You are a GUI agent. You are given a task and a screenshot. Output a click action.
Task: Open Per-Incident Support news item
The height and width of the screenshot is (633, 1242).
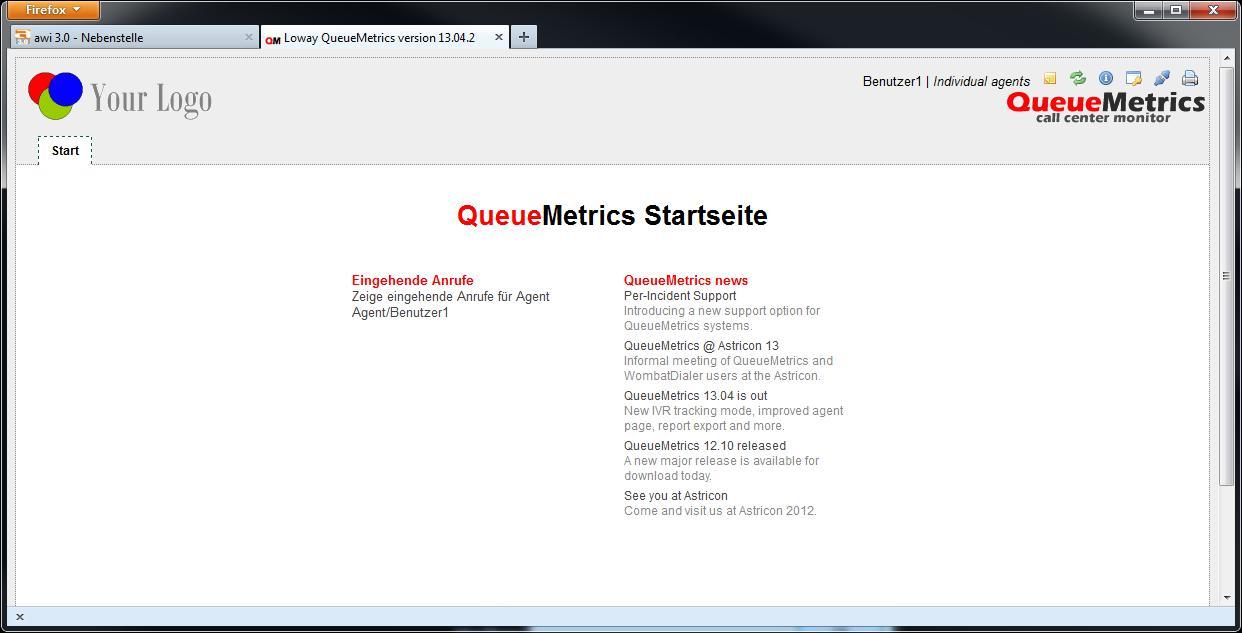pos(680,296)
